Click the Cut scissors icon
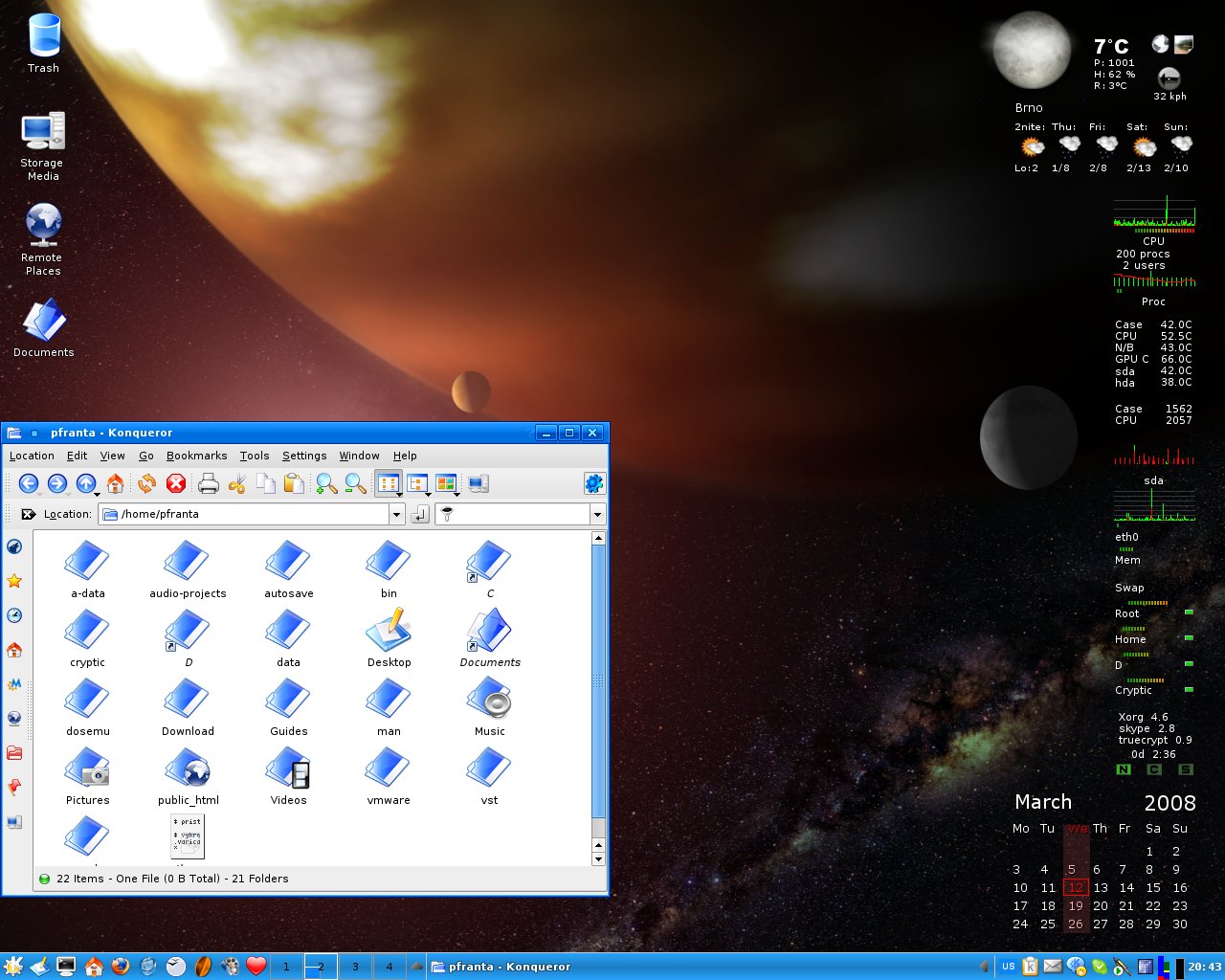Screen dimensions: 1225x980 237,484
